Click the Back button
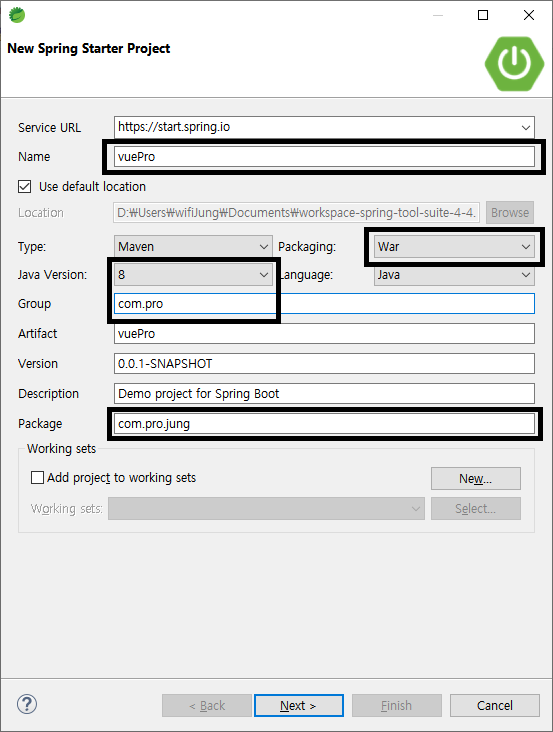Viewport: 553px width, 732px height. tap(207, 705)
